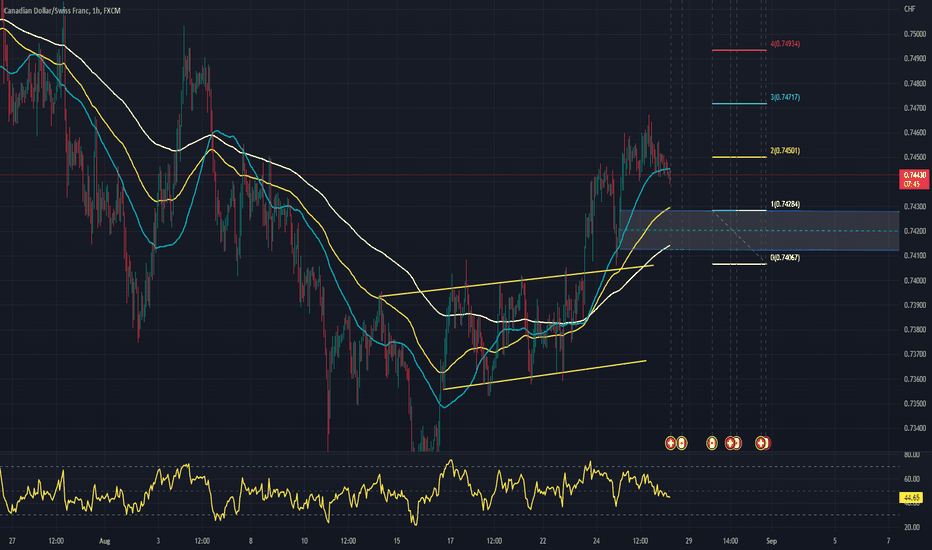Click the chart title Canadian Dollar/Swiss Franc
The height and width of the screenshot is (550, 932).
[45, 11]
